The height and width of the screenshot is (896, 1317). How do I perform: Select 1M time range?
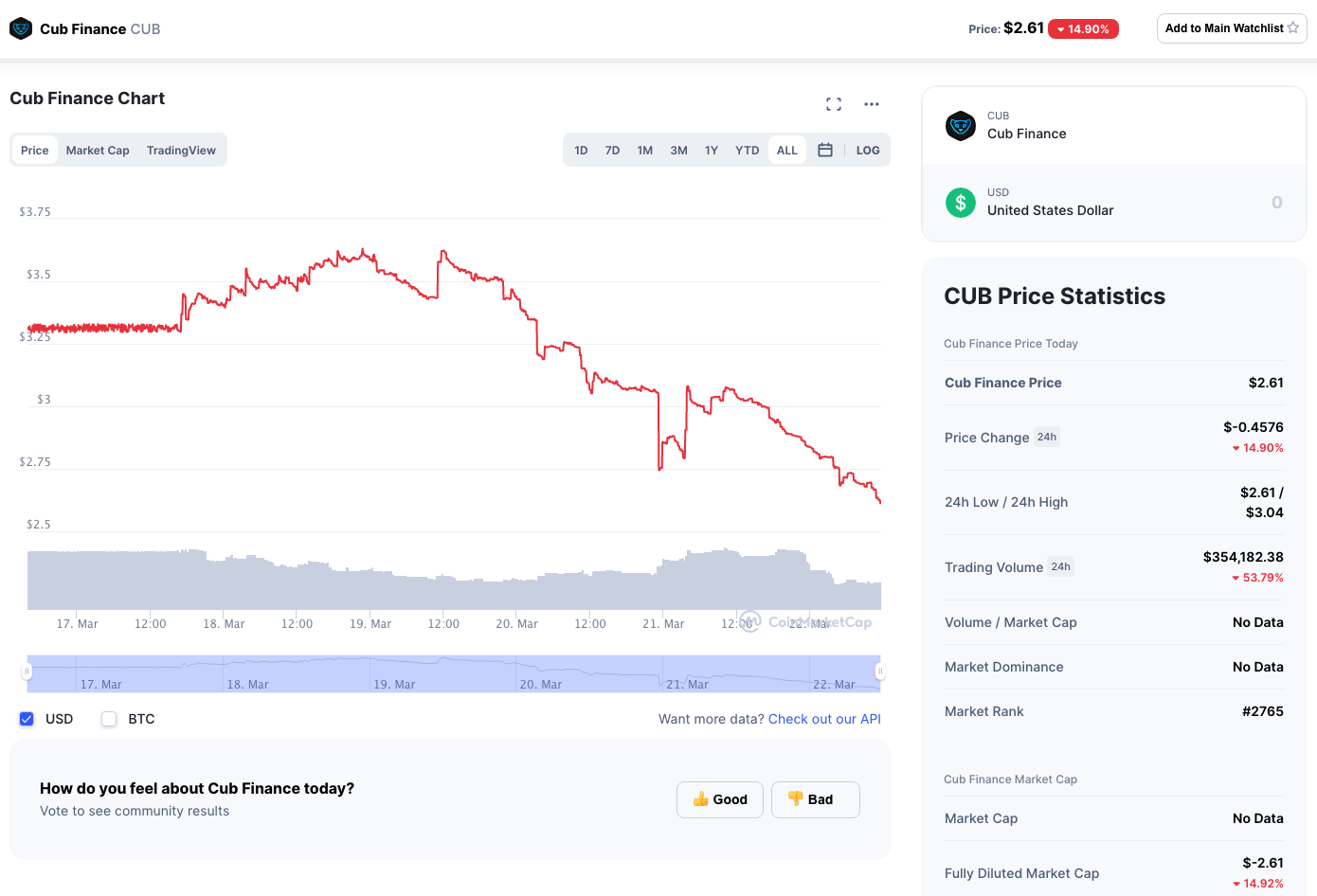coord(645,150)
